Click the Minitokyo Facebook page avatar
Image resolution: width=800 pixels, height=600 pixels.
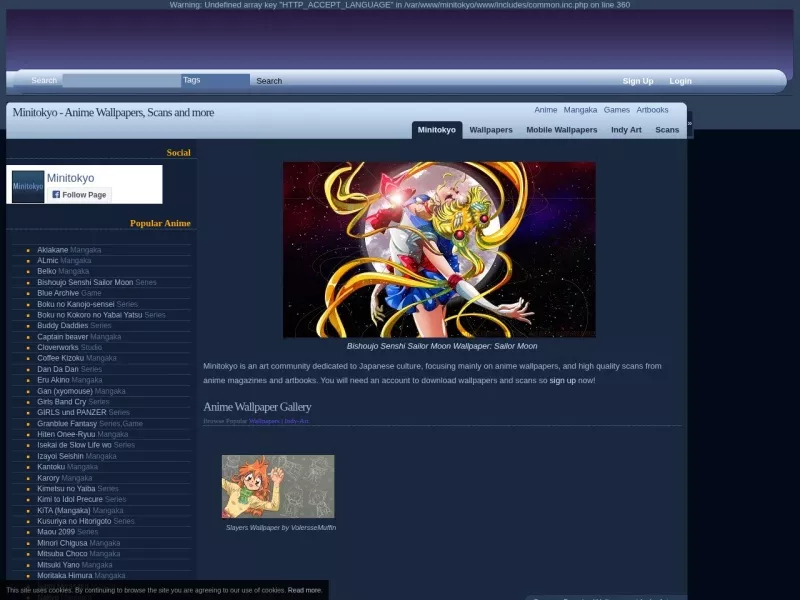click(28, 187)
